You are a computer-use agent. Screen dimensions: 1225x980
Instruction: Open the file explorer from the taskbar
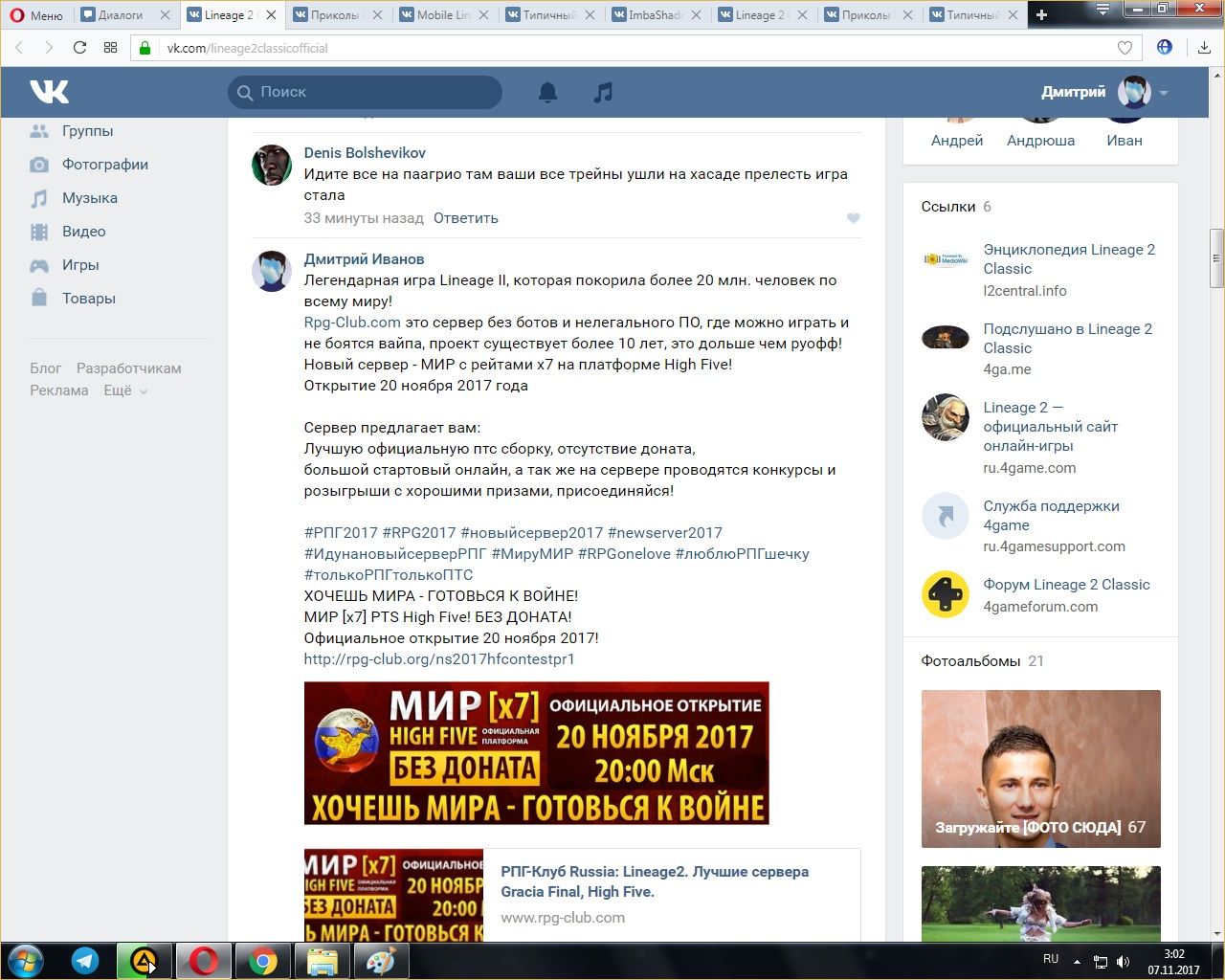click(x=322, y=961)
